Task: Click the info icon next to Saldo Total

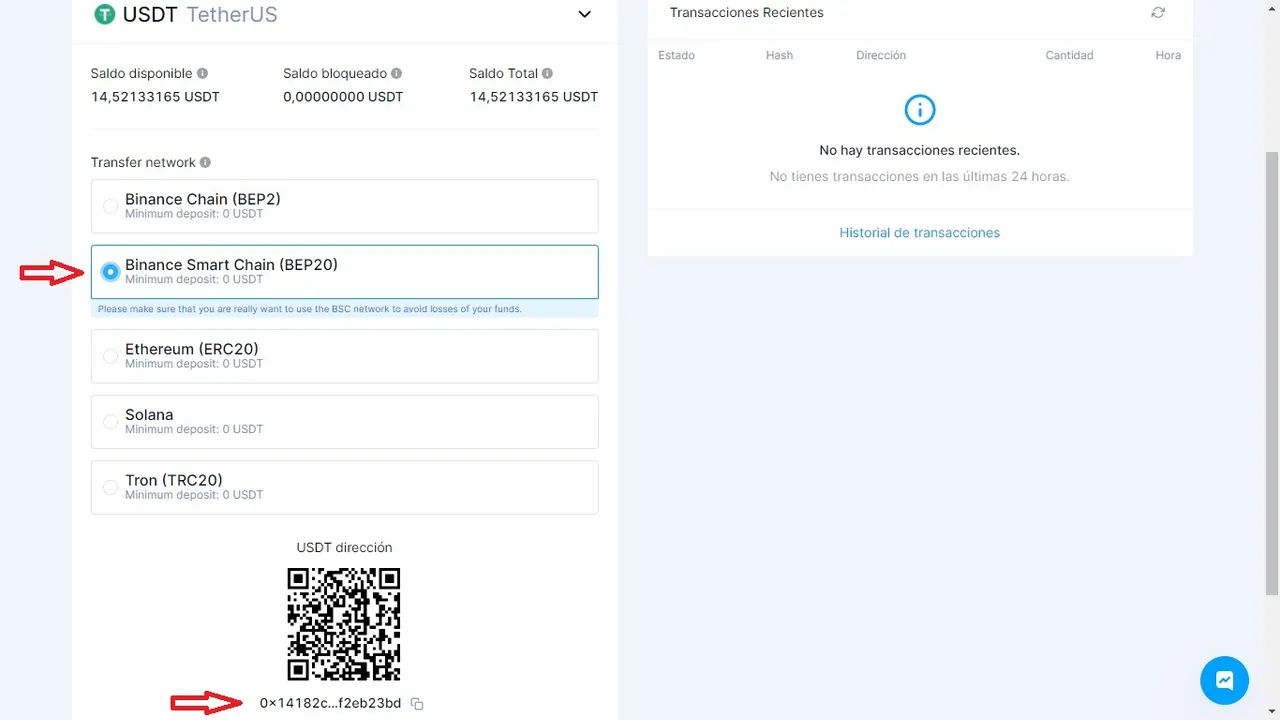Action: coord(548,74)
